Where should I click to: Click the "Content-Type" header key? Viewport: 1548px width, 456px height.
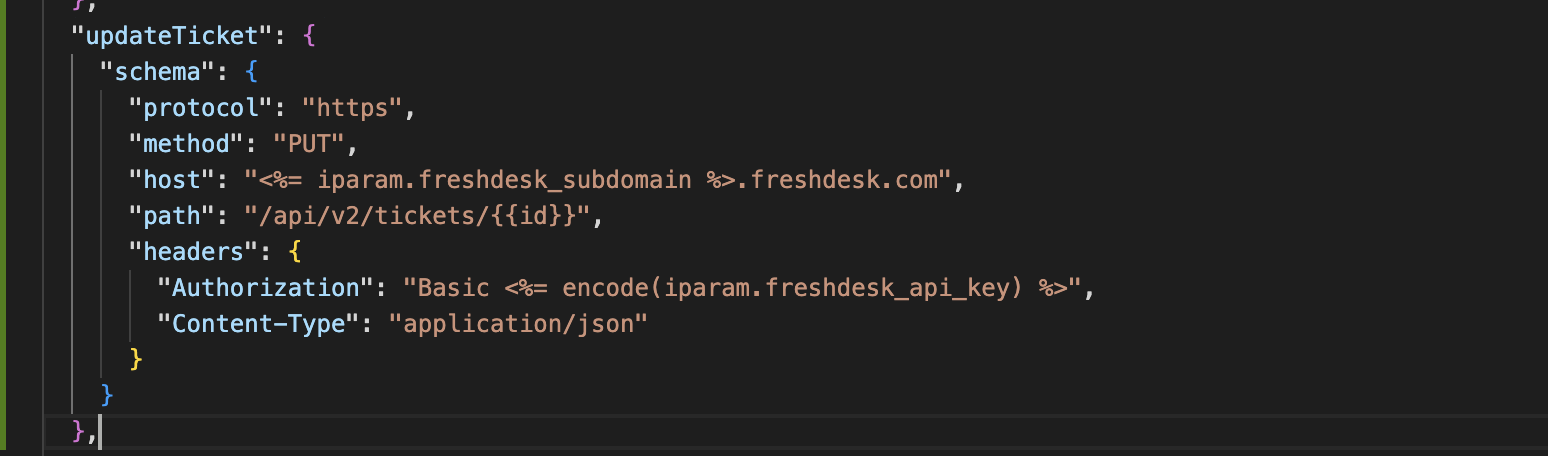[x=258, y=325]
